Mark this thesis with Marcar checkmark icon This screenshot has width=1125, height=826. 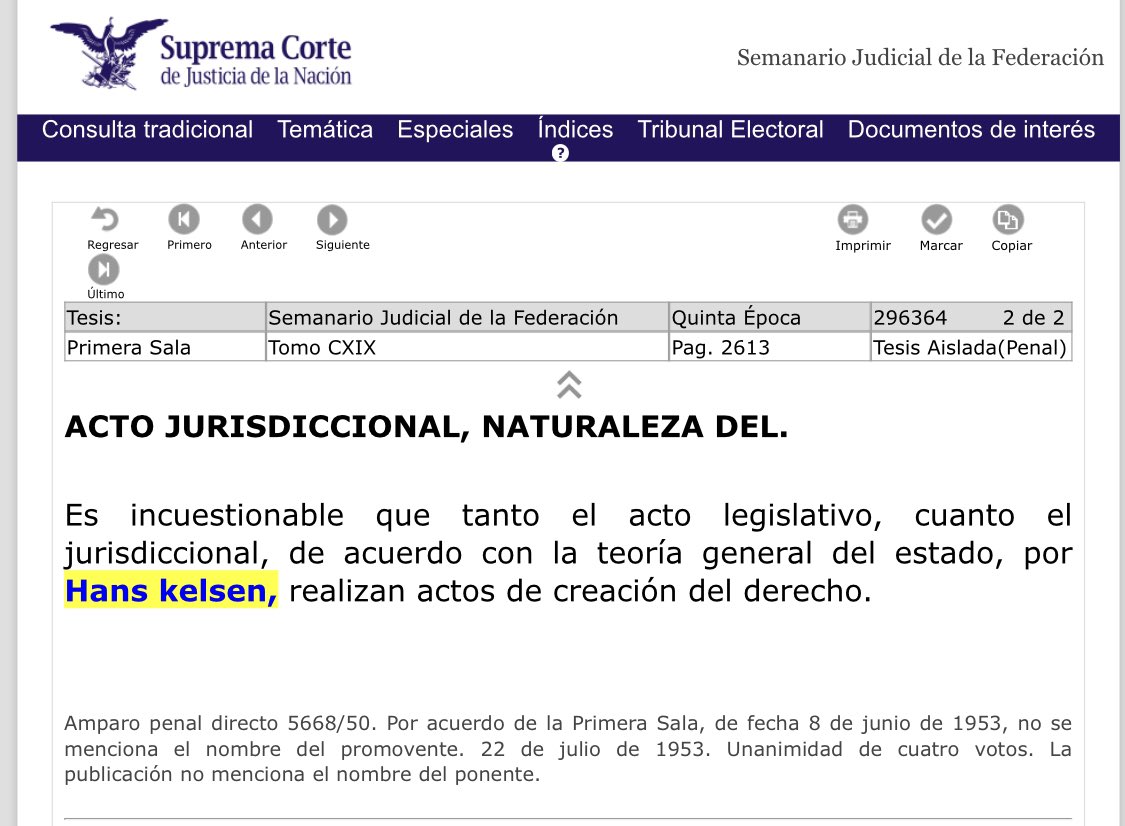pos(936,220)
